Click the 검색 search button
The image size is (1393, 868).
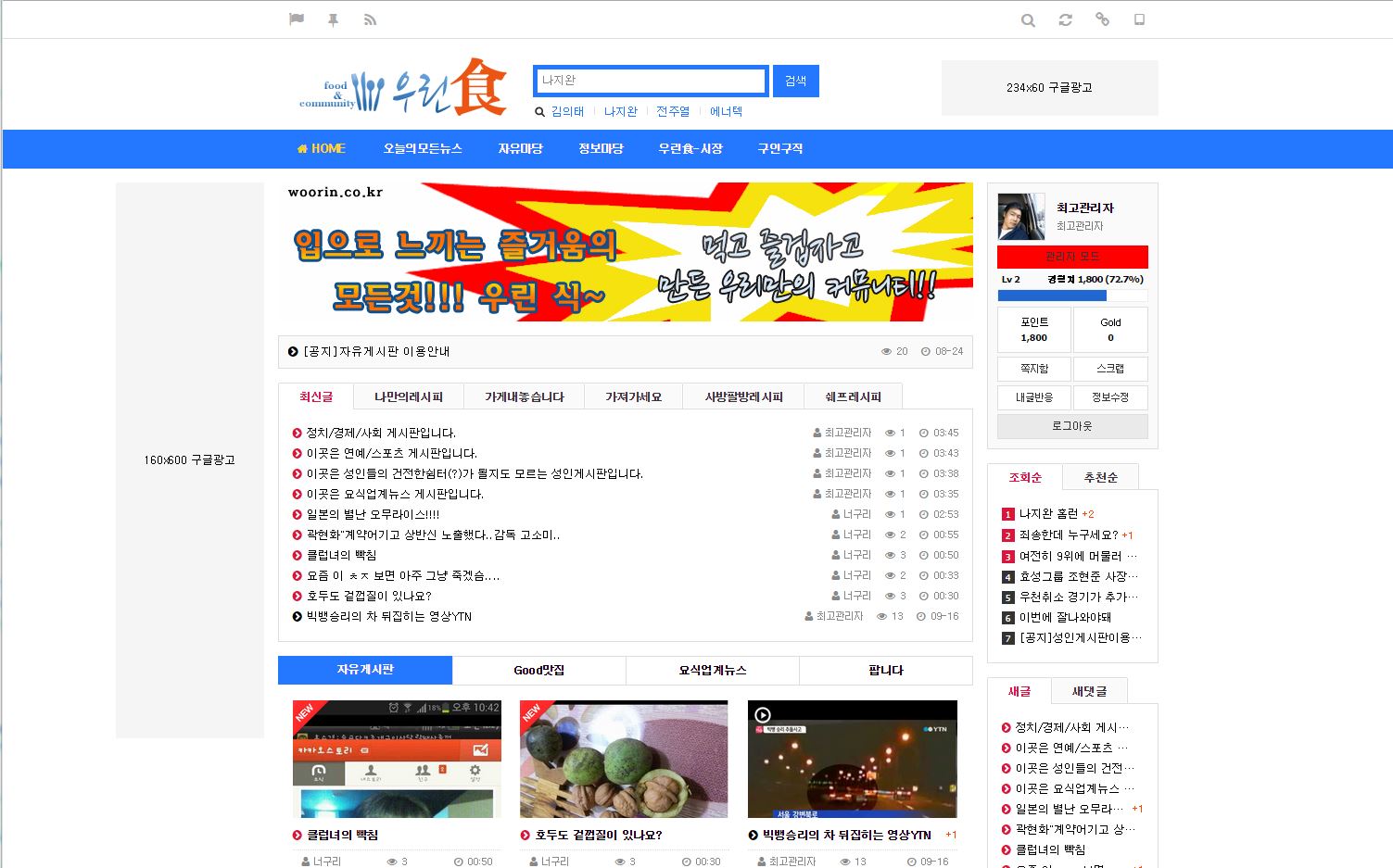[x=795, y=81]
